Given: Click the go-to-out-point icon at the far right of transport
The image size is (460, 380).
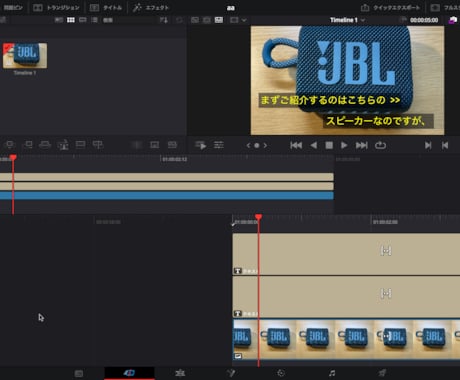Looking at the screenshot, I should tap(445, 145).
